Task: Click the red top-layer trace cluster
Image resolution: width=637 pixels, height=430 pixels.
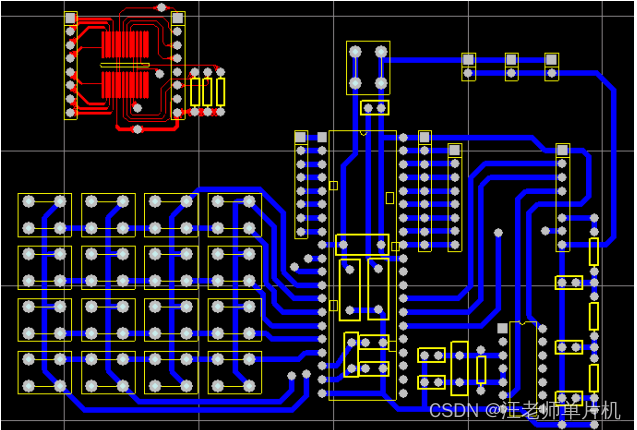Action: coord(125,67)
